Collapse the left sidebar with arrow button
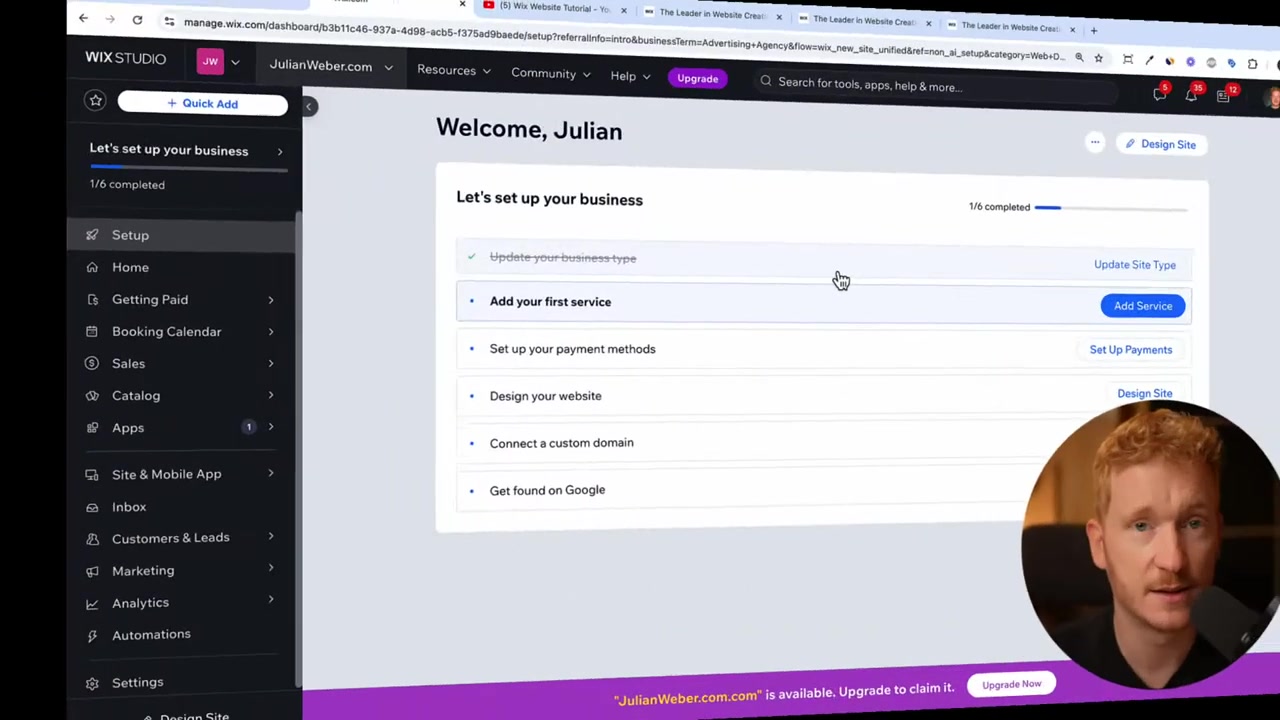Viewport: 1280px width, 720px height. pyautogui.click(x=309, y=106)
